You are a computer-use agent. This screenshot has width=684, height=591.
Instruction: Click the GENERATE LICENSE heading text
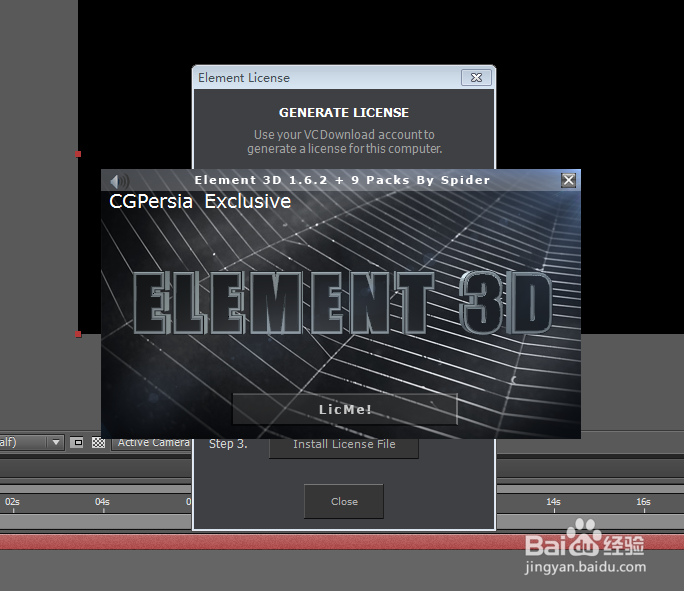(x=344, y=113)
